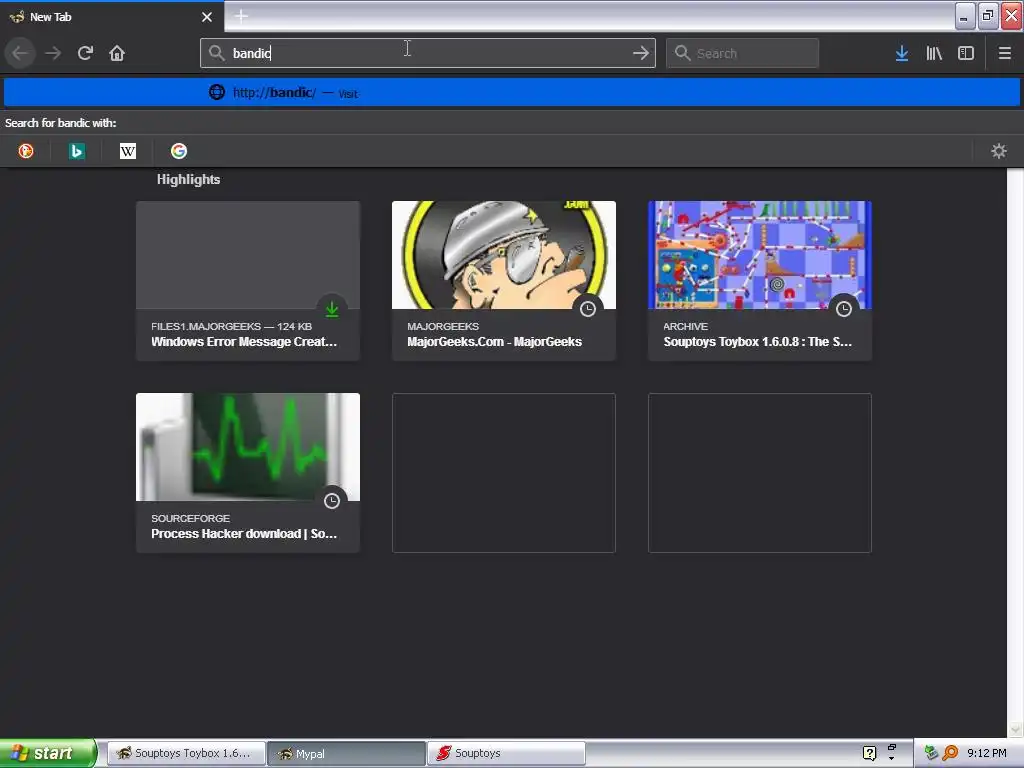Open the home page button

[117, 53]
